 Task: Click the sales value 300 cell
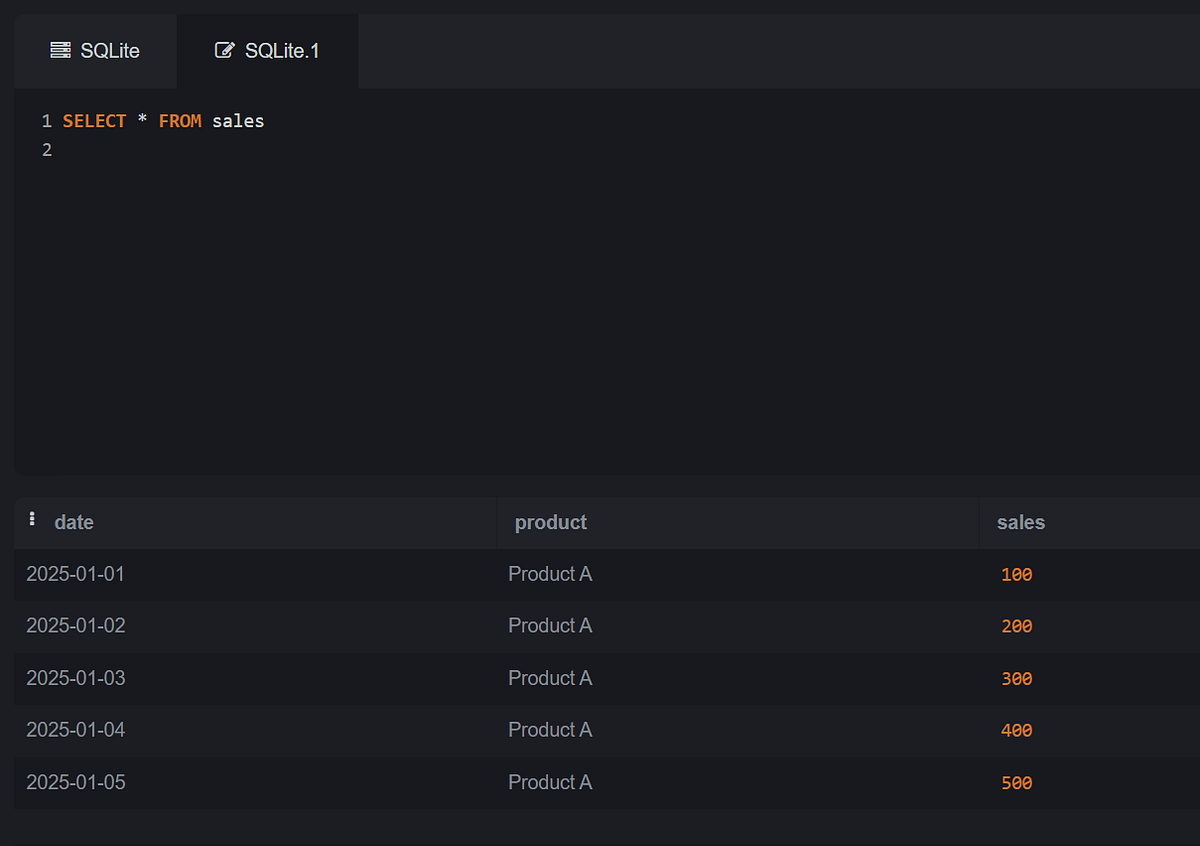click(x=1016, y=679)
